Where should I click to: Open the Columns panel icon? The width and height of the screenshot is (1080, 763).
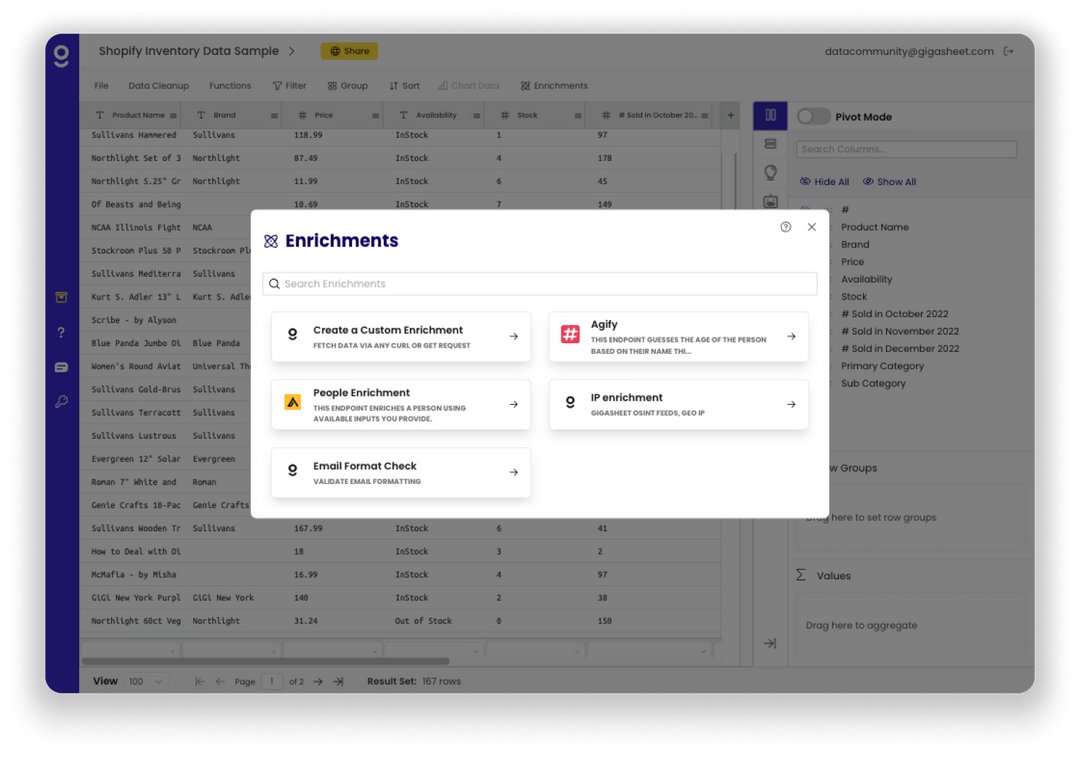pyautogui.click(x=770, y=116)
